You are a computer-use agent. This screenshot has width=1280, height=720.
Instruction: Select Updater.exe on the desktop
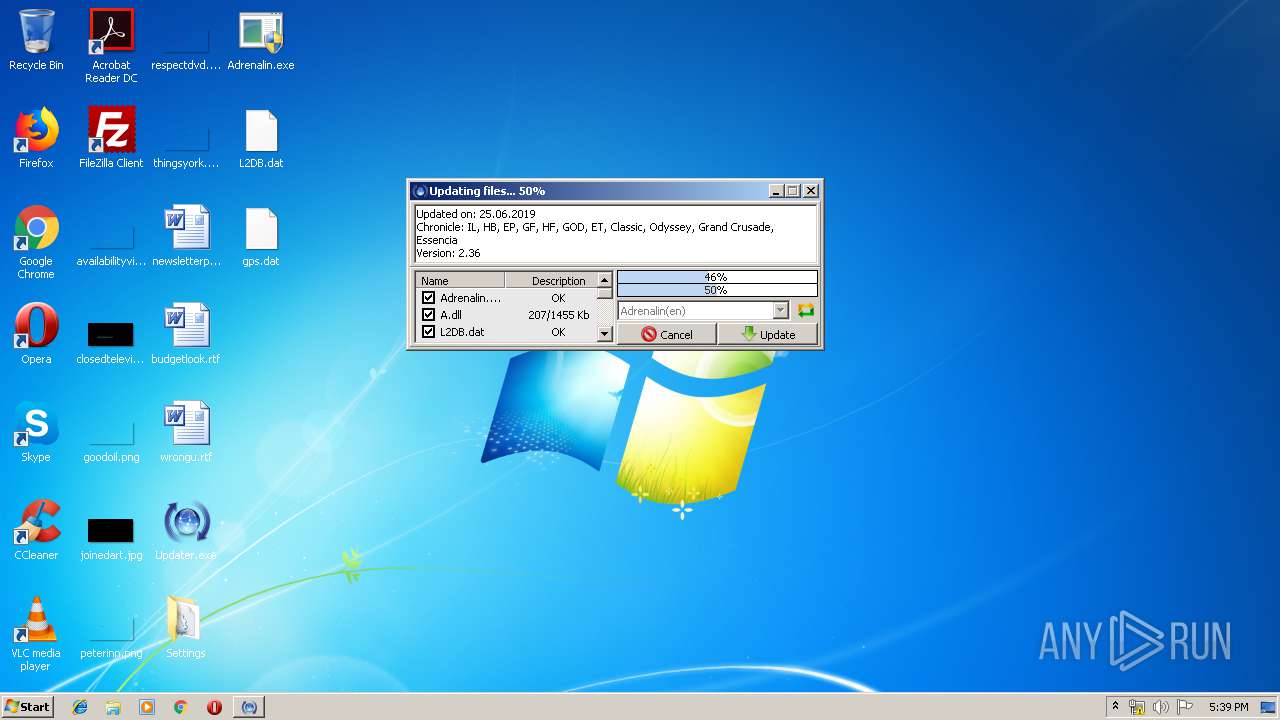(186, 531)
